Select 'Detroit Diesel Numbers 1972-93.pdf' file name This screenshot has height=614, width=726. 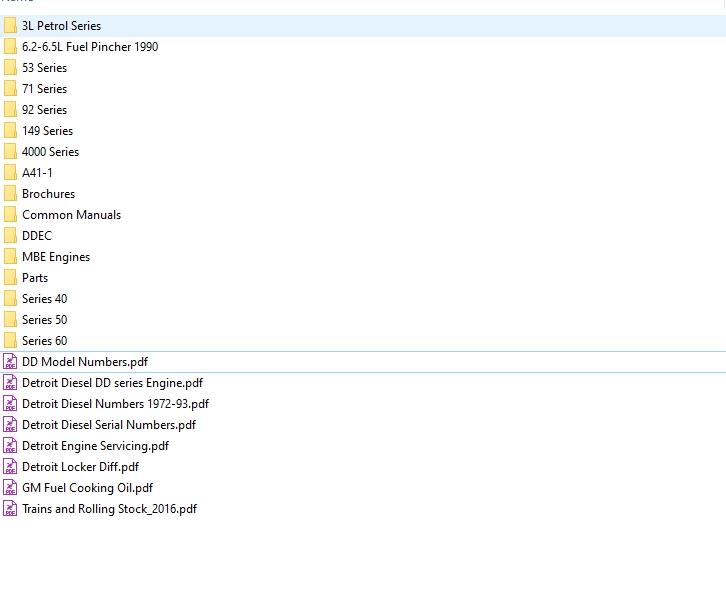(116, 404)
